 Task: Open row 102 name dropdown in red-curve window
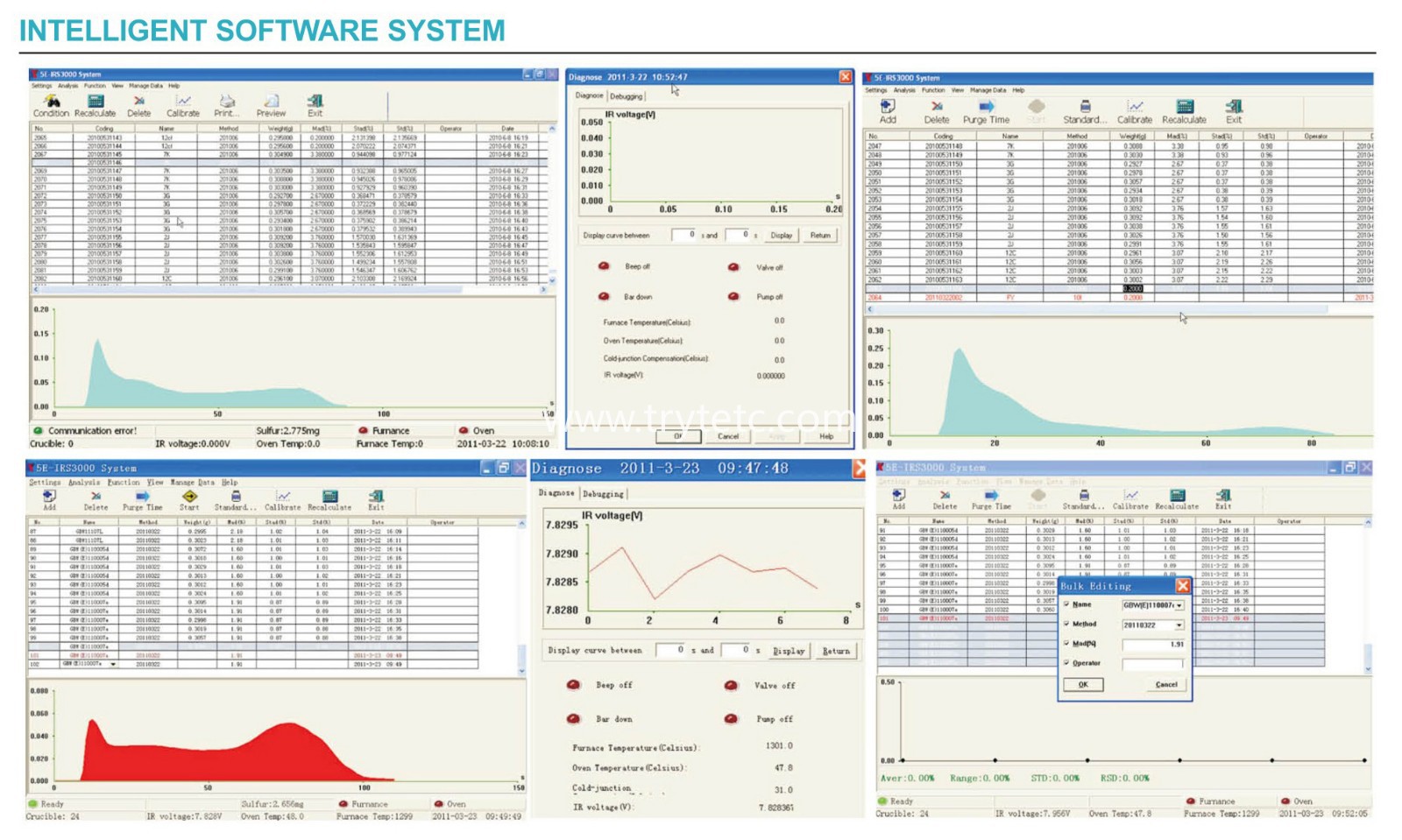coord(113,665)
